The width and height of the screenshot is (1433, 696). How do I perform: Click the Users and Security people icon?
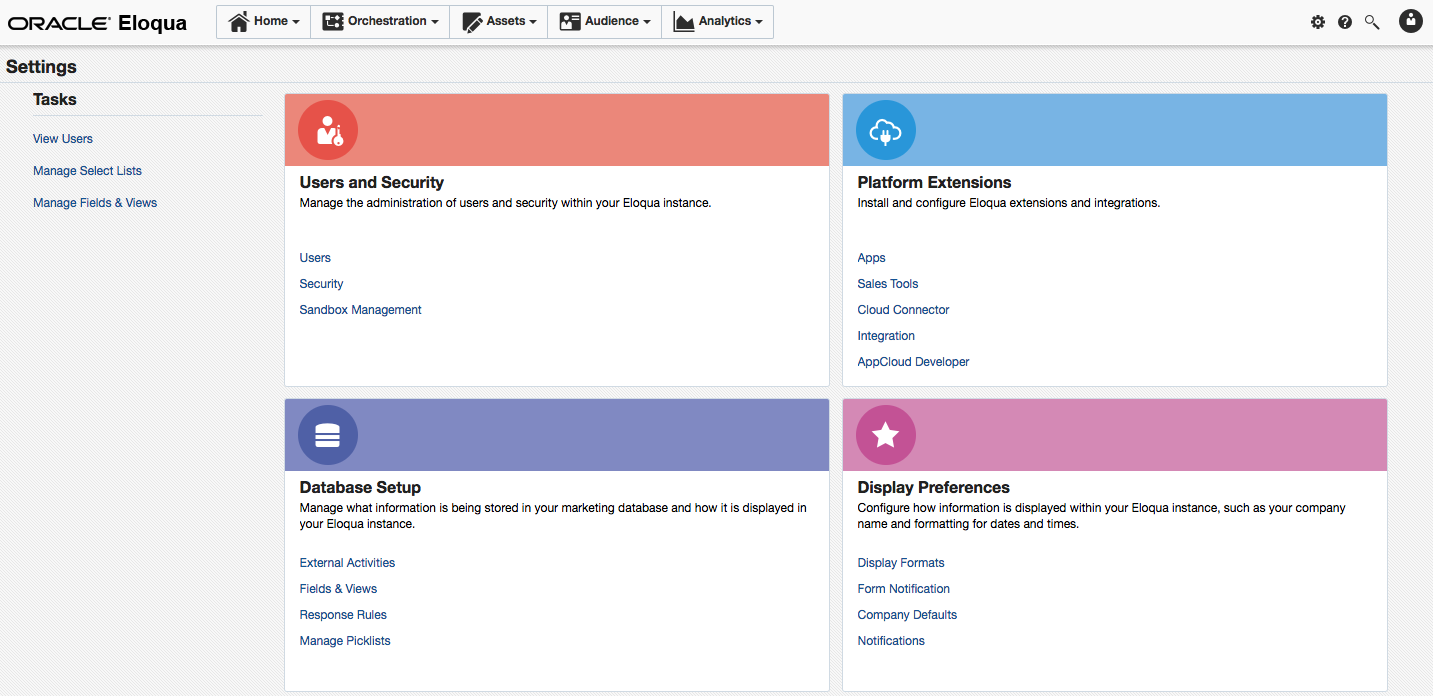coord(327,129)
